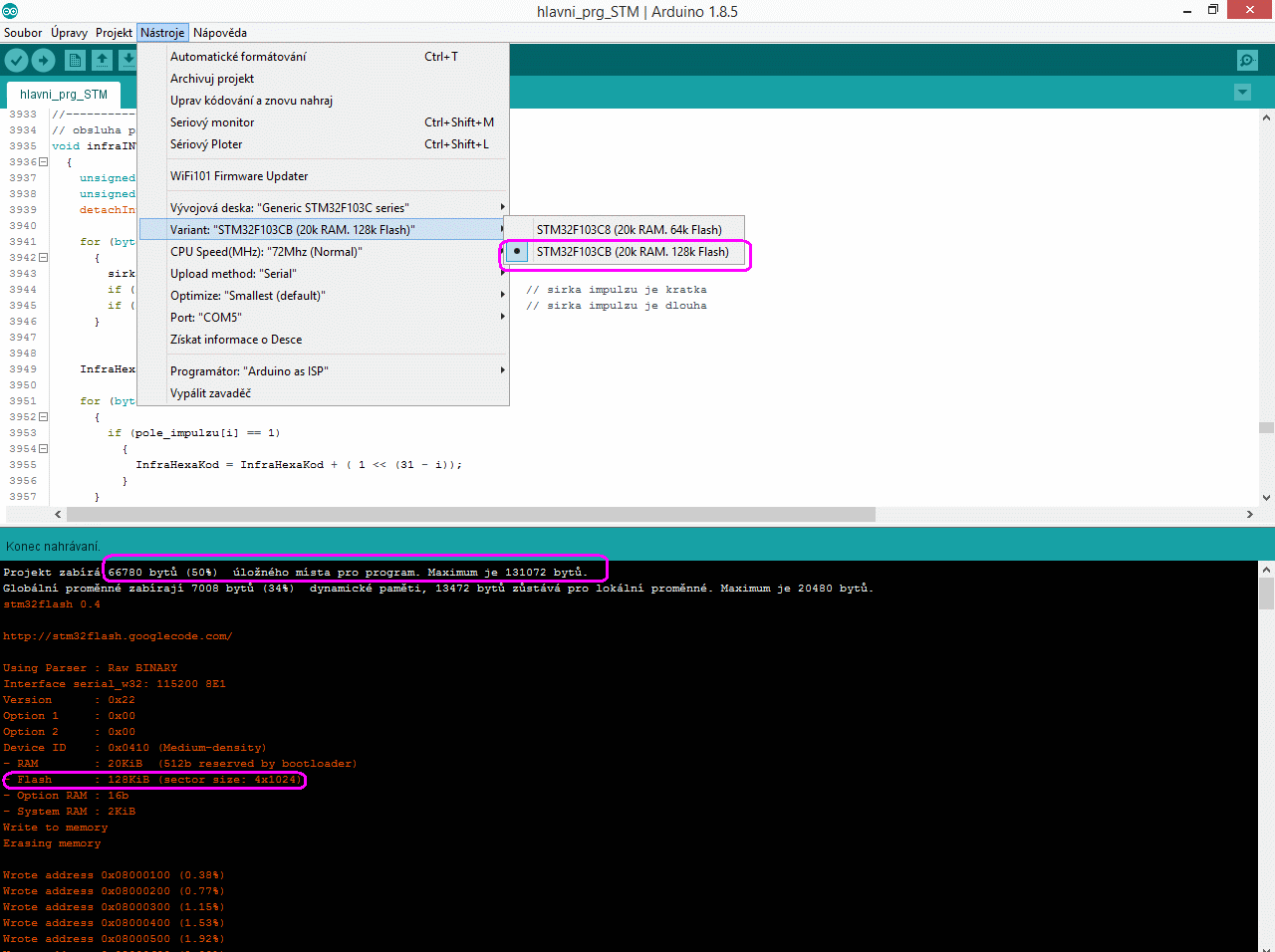Select the hlavni_prg_STM tab
The height and width of the screenshot is (952, 1275).
pos(63,95)
